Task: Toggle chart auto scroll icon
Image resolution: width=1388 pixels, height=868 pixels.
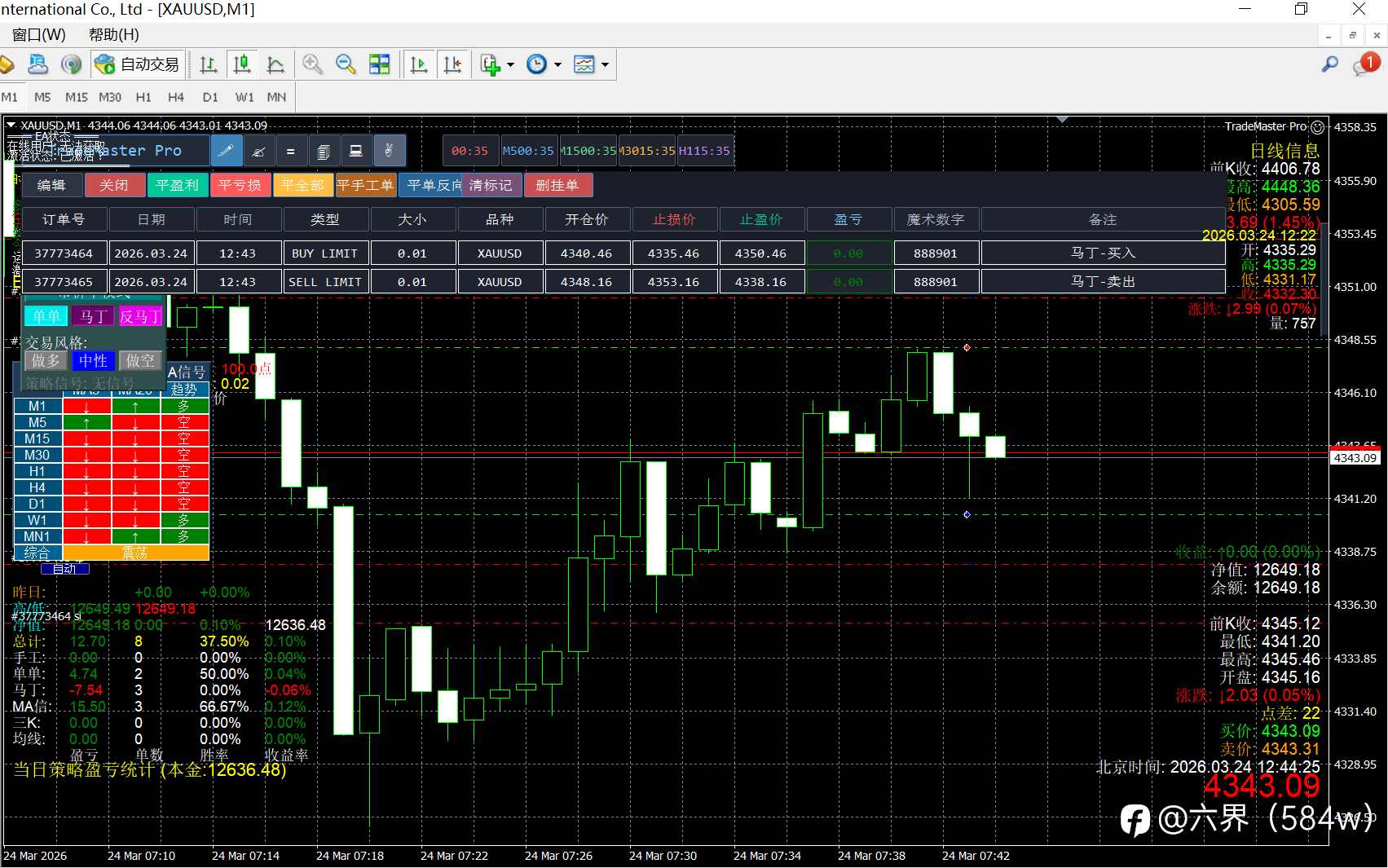Action: (x=419, y=64)
